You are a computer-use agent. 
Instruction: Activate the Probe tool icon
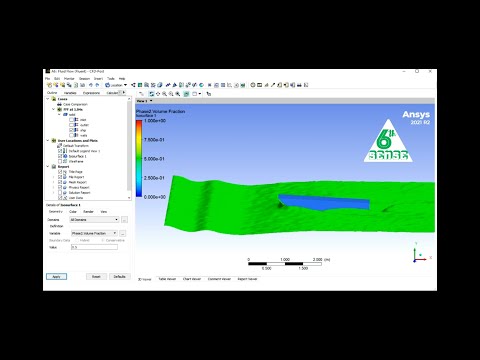[273, 85]
